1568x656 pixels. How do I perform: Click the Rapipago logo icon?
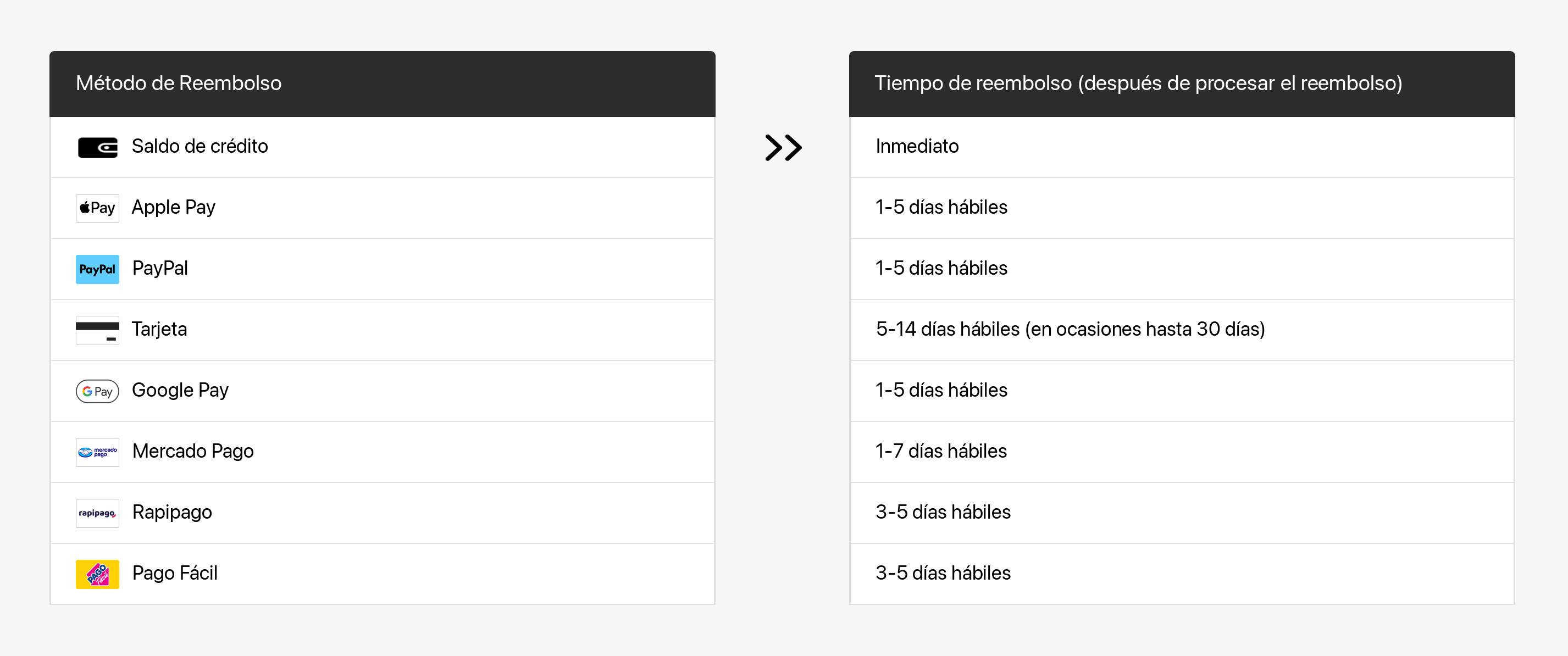click(97, 513)
